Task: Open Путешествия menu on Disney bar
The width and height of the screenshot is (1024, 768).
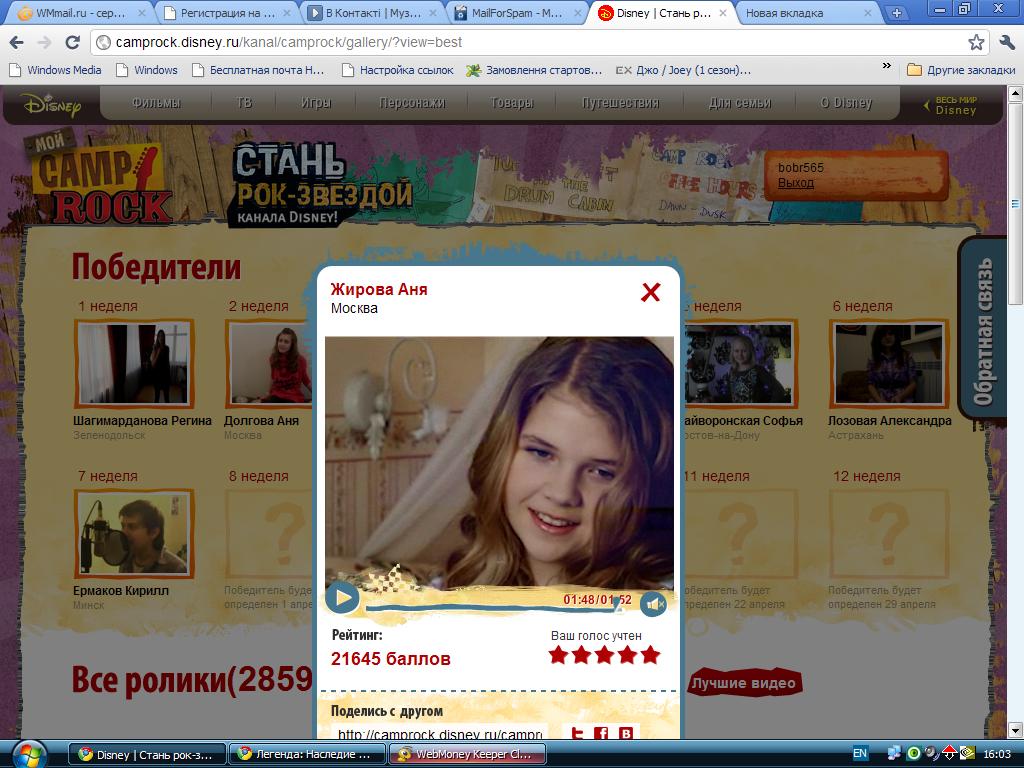Action: click(620, 103)
